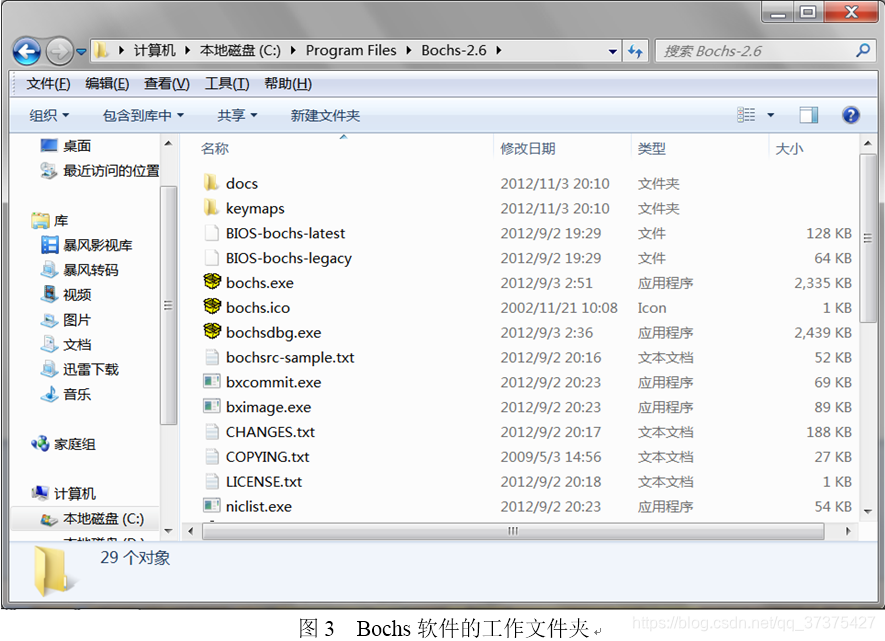Open 桌面 in the navigation pane

[x=66, y=146]
